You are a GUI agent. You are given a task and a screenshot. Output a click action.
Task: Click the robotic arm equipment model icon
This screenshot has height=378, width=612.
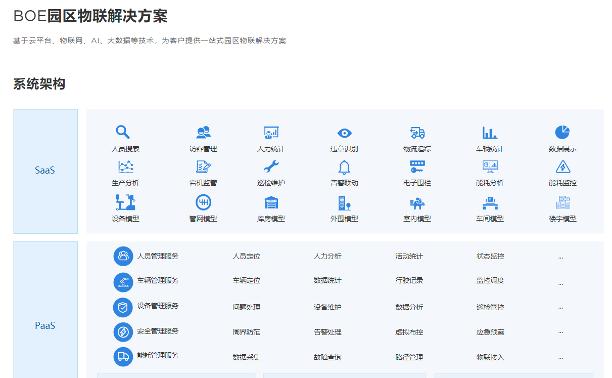point(125,202)
